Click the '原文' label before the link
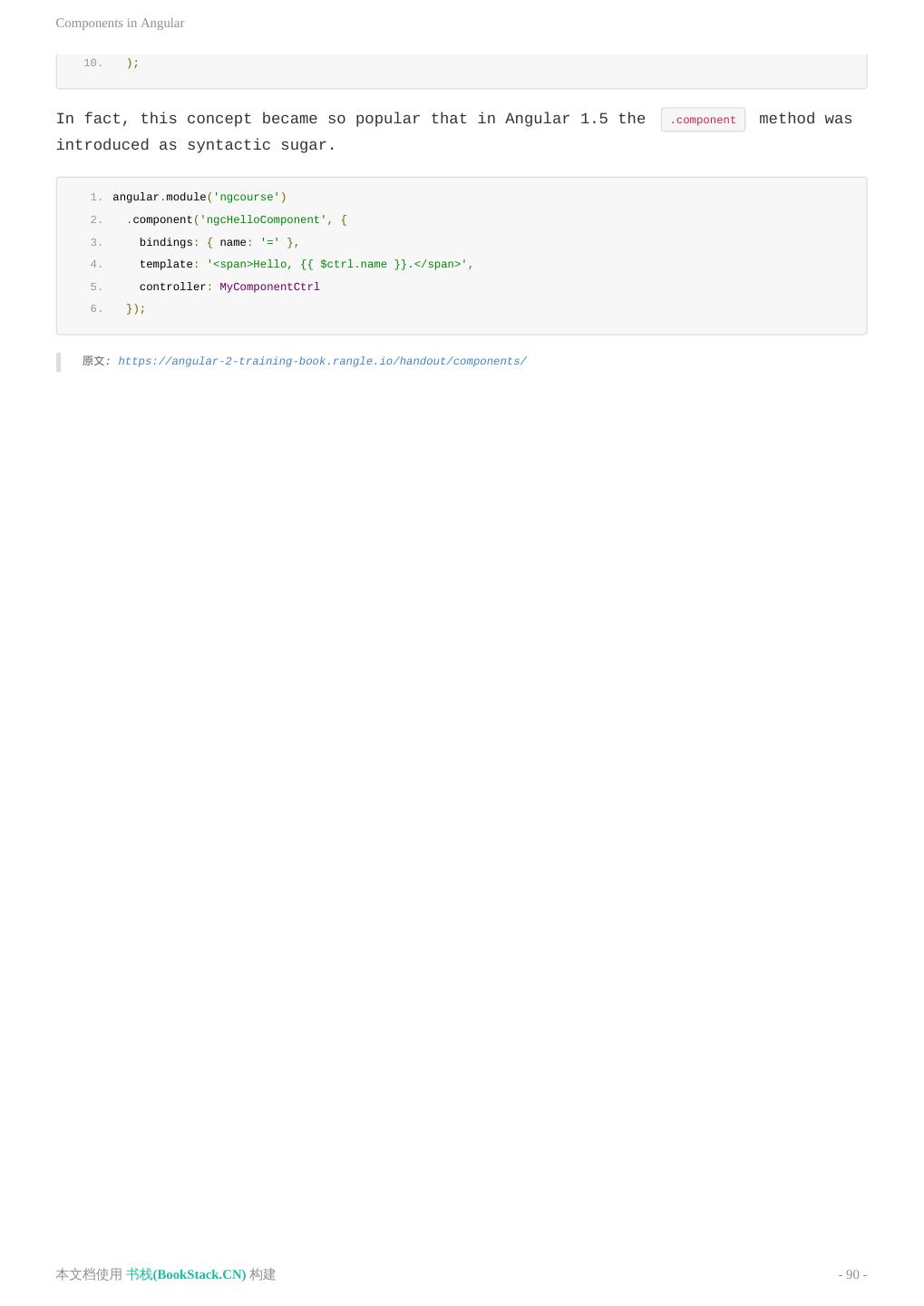 coord(93,361)
